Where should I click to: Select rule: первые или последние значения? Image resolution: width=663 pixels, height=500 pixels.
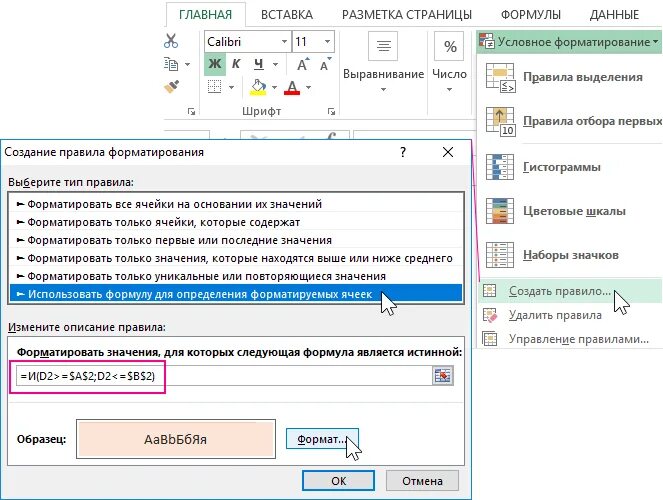point(236,240)
